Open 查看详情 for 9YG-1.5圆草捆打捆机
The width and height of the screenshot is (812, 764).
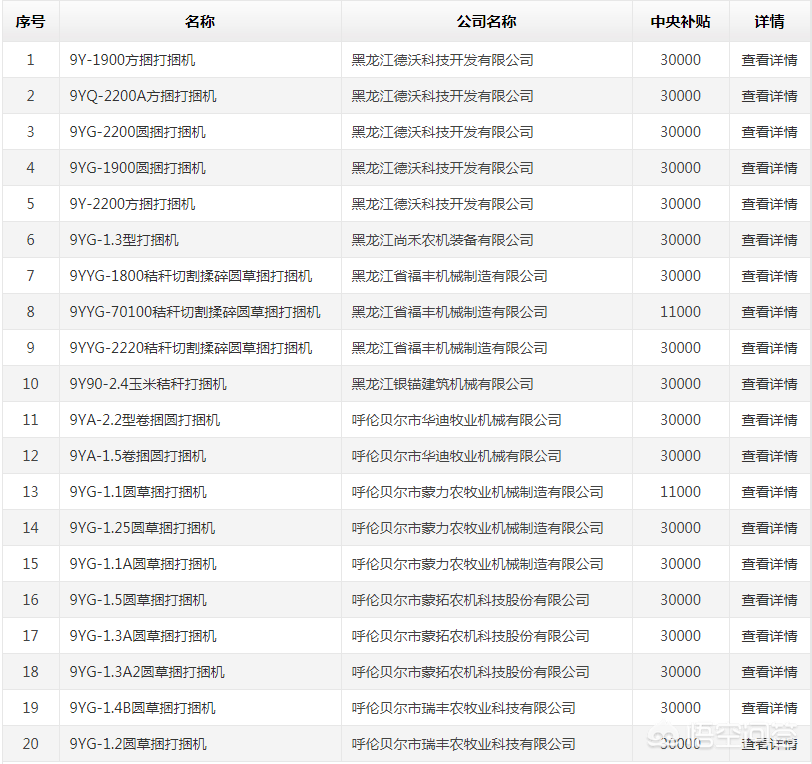coord(769,600)
